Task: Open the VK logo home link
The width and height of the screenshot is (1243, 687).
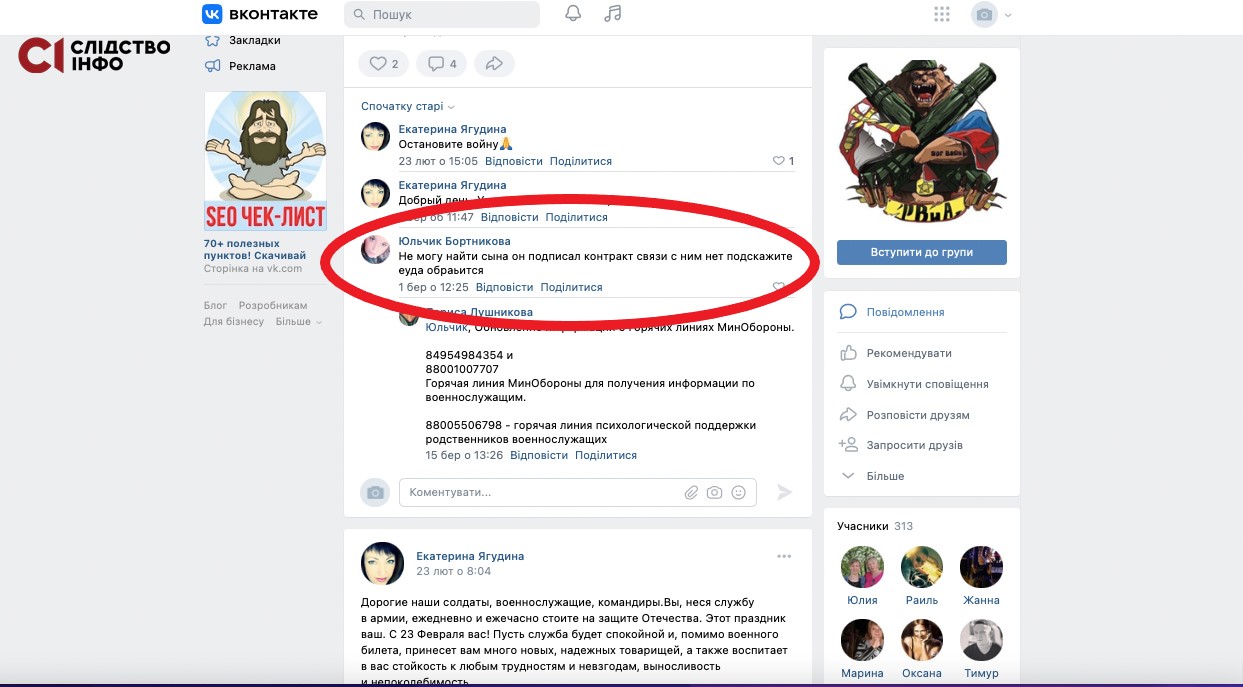Action: coord(260,14)
